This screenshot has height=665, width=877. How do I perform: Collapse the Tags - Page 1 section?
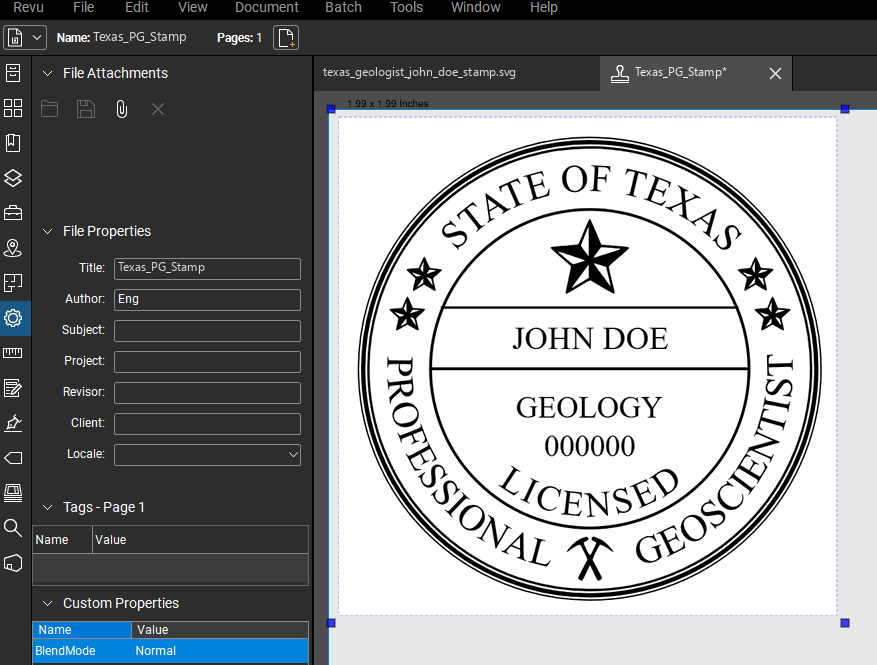click(x=48, y=507)
